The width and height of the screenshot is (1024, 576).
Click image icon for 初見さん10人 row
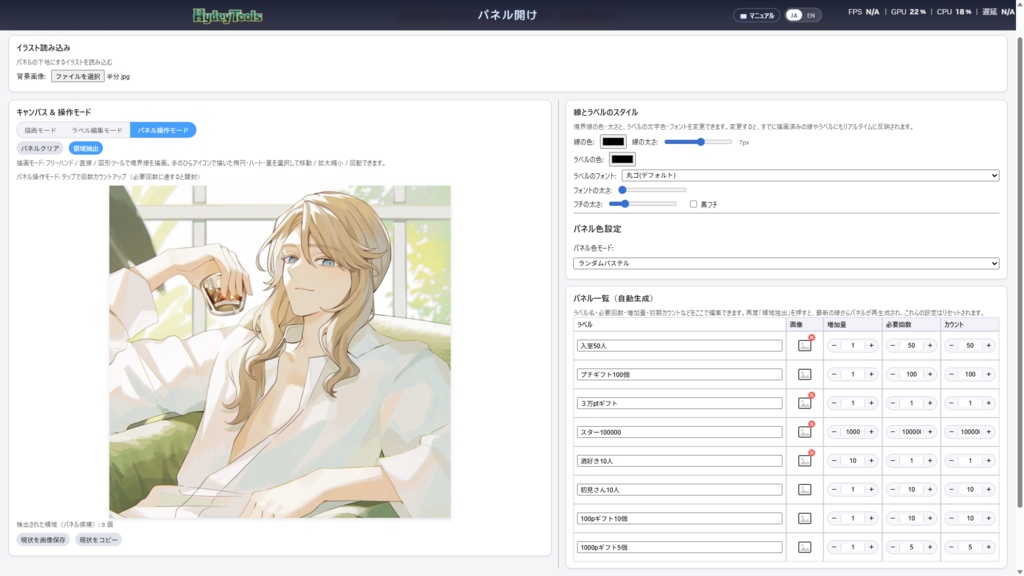click(x=805, y=489)
